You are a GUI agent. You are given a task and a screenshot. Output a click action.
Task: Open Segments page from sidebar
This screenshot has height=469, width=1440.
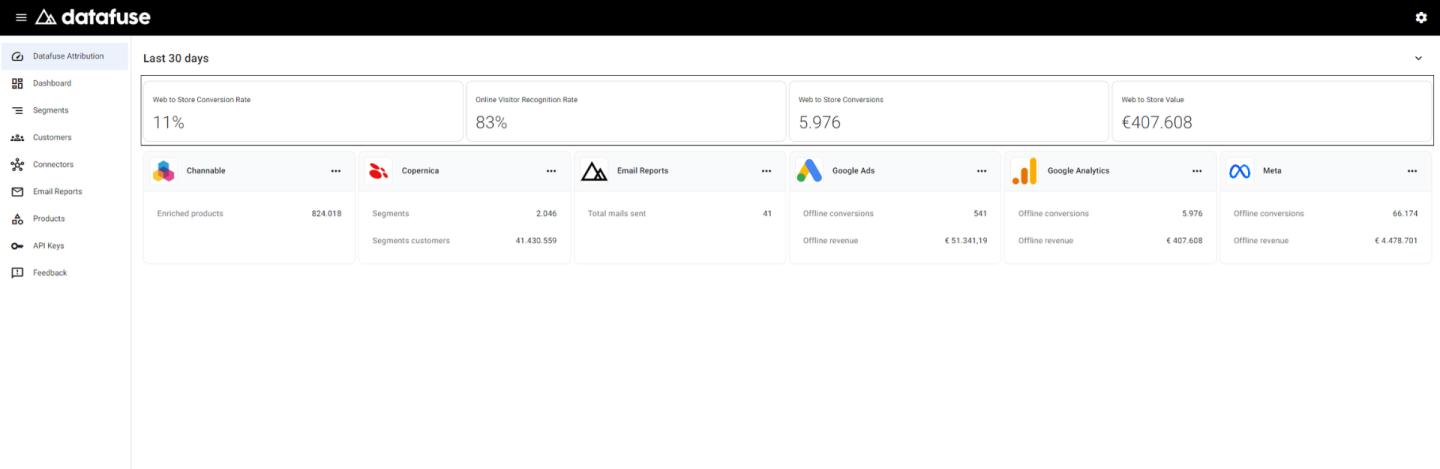pyautogui.click(x=65, y=110)
